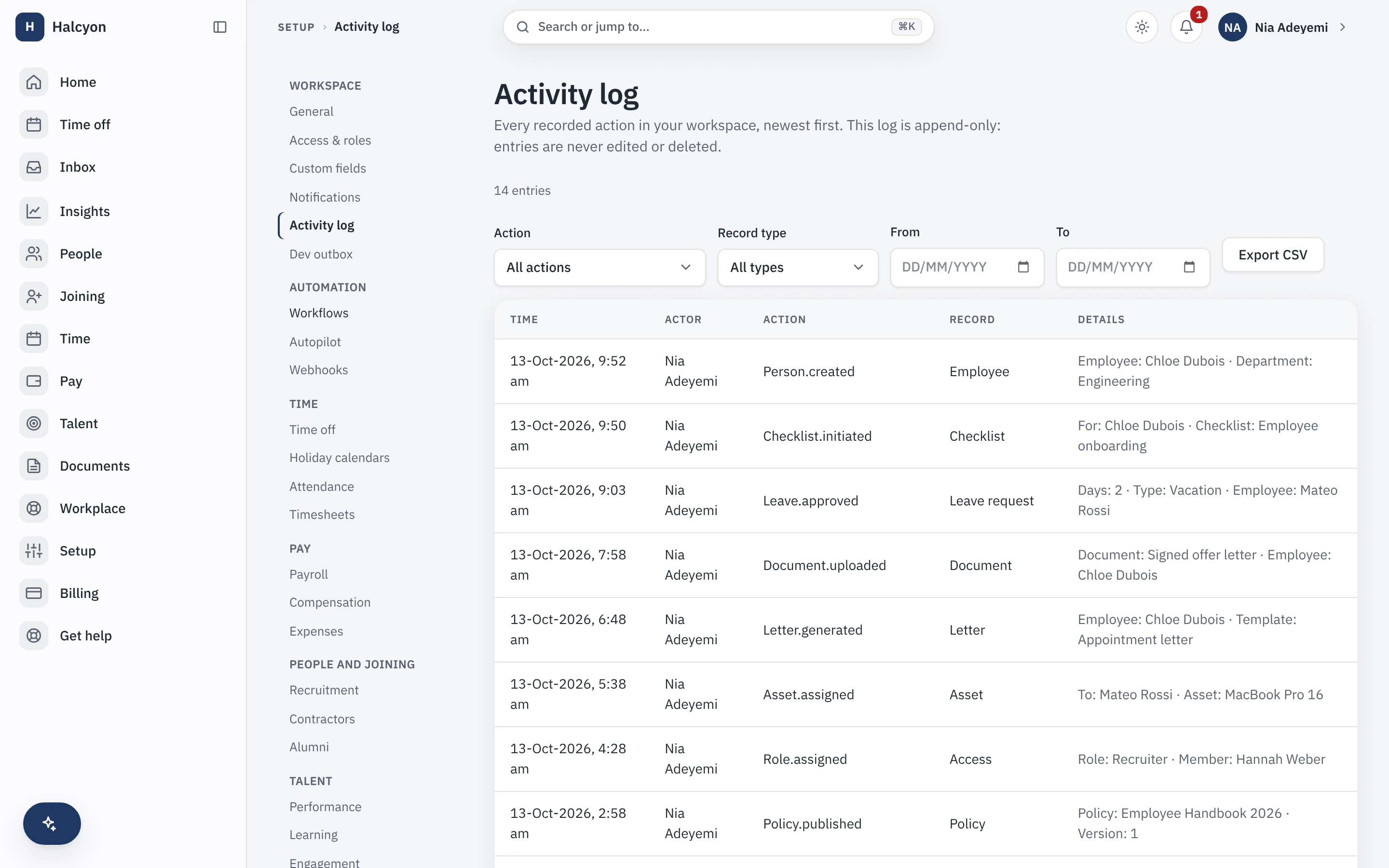Screen dimensions: 1389x868
Task: Click the Halcyon logo badge
Action: click(x=30, y=27)
